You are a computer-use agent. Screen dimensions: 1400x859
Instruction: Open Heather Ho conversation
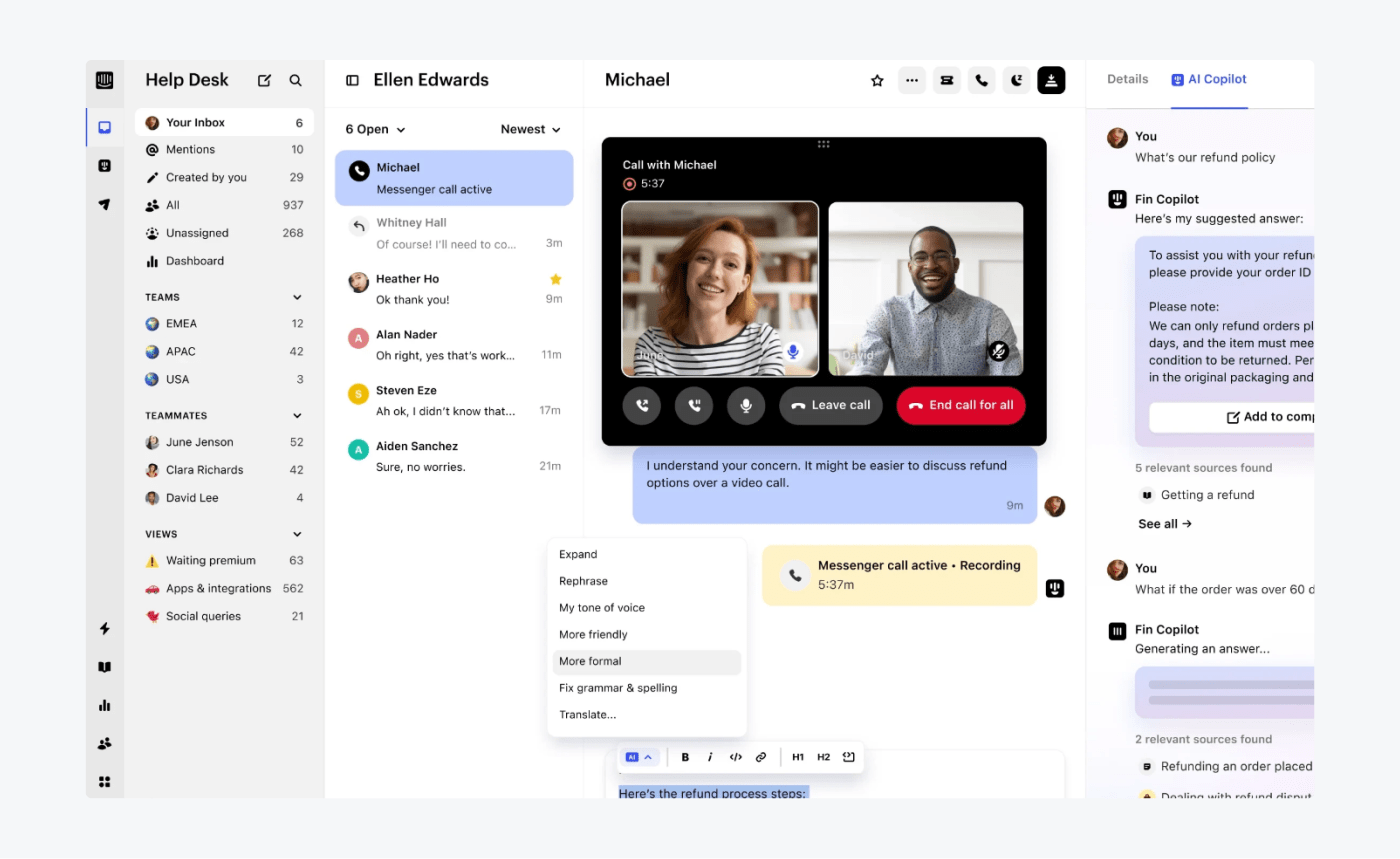(x=454, y=288)
